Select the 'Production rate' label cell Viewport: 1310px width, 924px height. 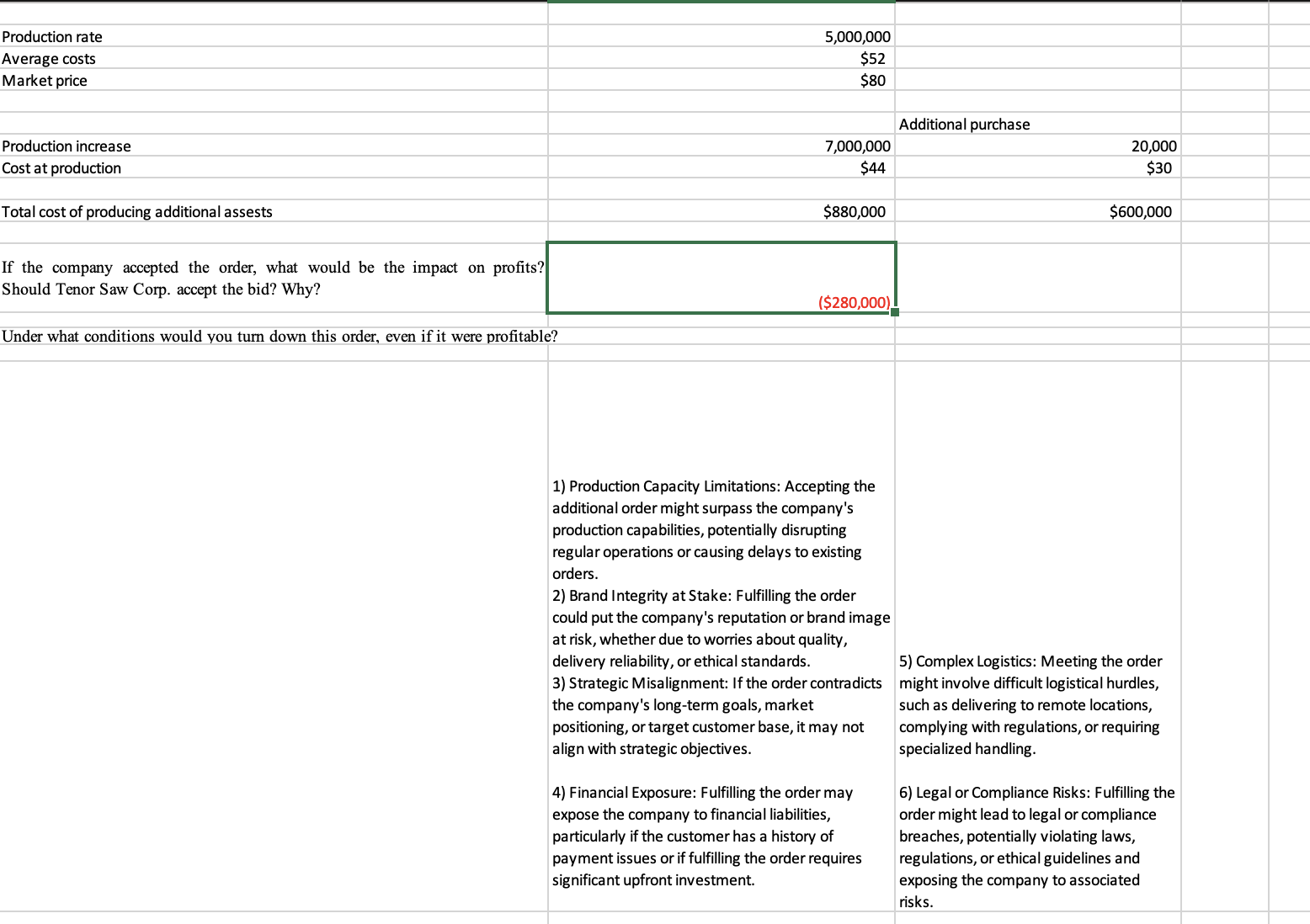point(274,36)
